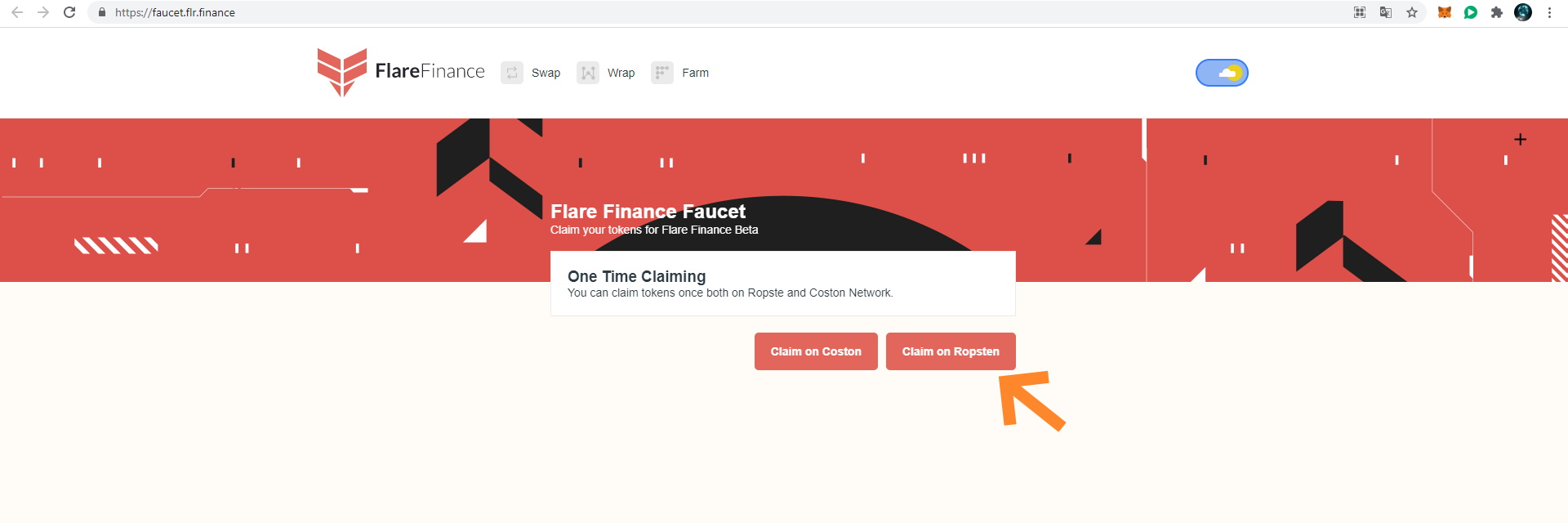This screenshot has width=1568, height=523.
Task: Click the padlock site info icon
Action: coord(102,12)
